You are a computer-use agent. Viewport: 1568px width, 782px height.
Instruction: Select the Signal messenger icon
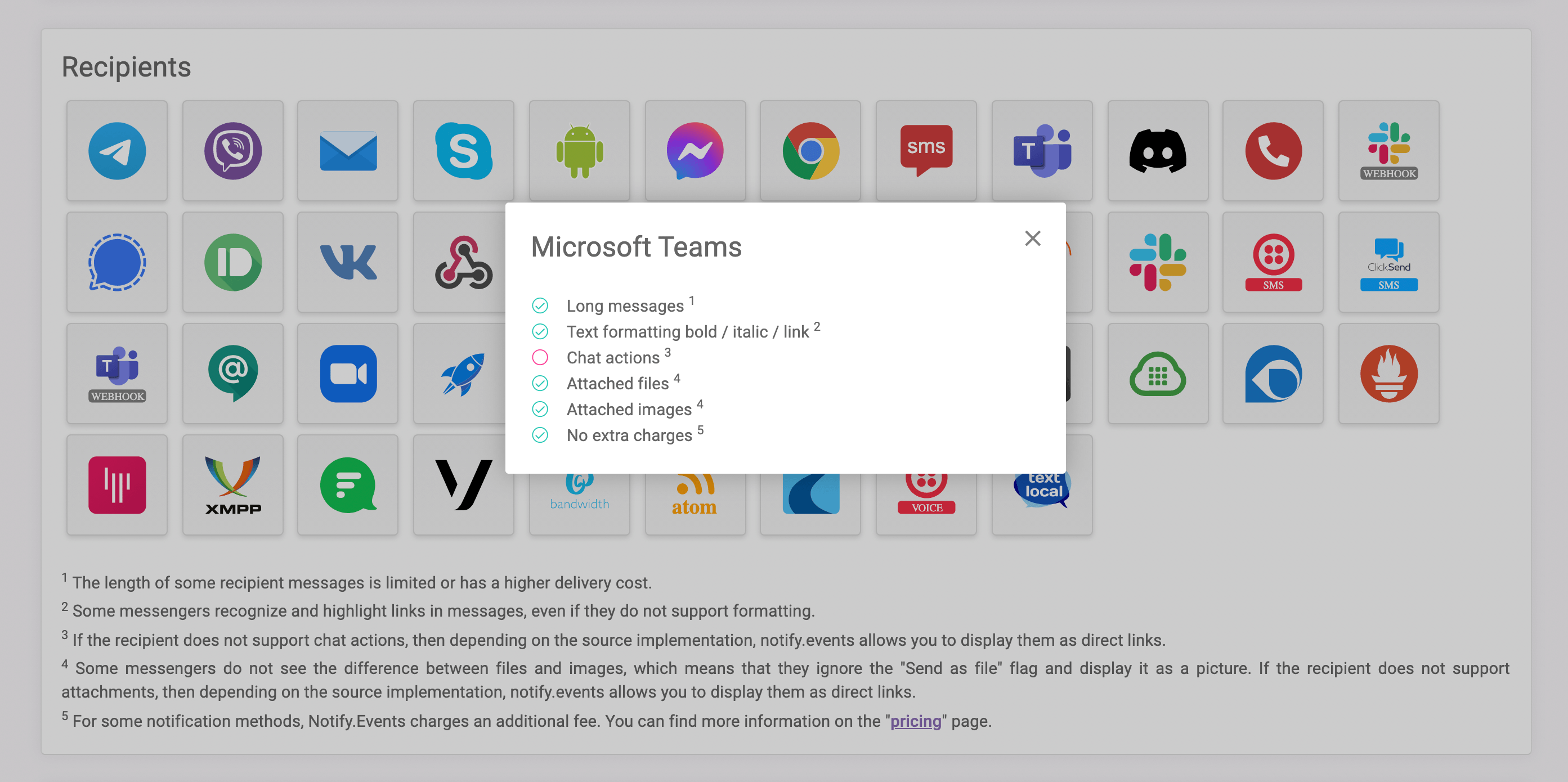[x=117, y=262]
